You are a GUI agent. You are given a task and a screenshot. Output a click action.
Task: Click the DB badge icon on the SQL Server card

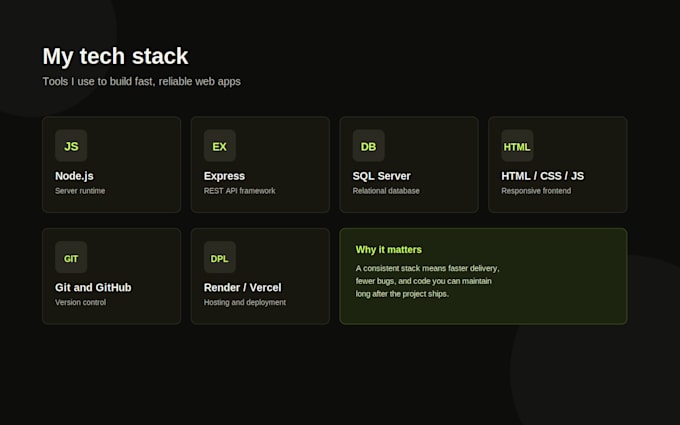369,146
